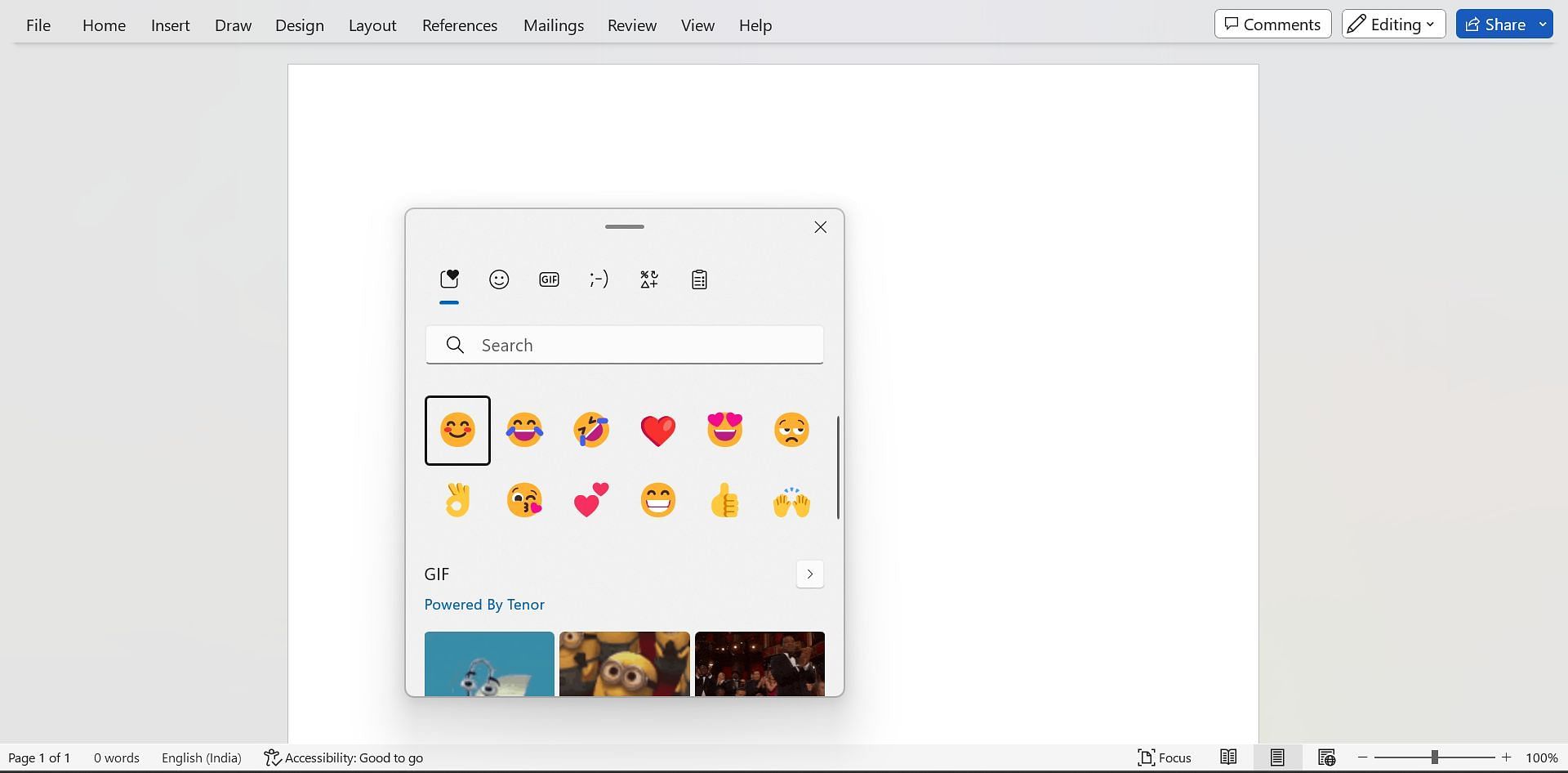Open the Symbols tab in emoji panel
This screenshot has width=1568, height=773.
pos(649,279)
